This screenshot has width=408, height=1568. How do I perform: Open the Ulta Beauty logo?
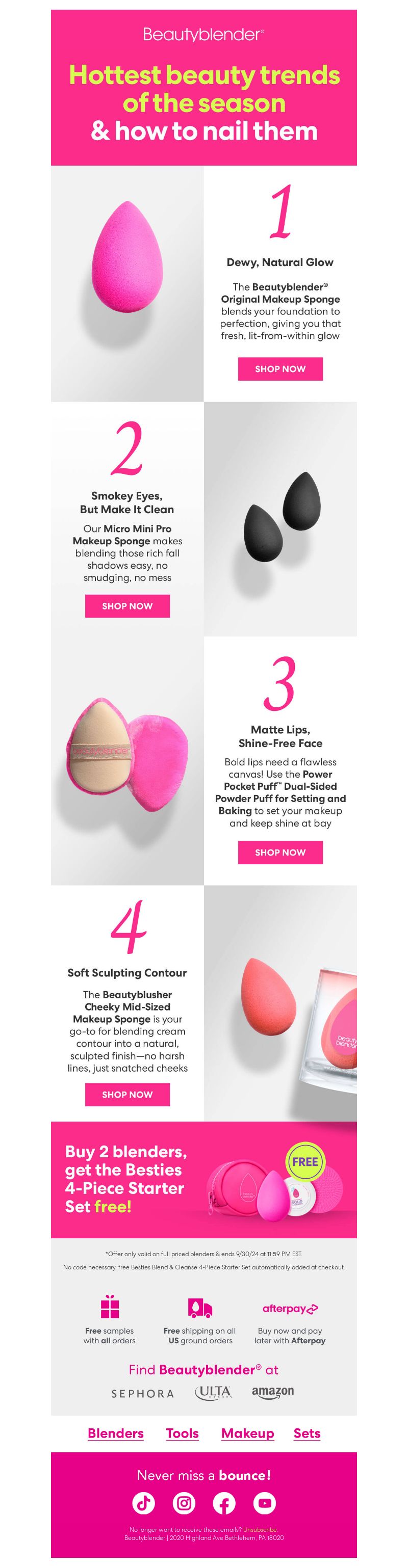213,1393
